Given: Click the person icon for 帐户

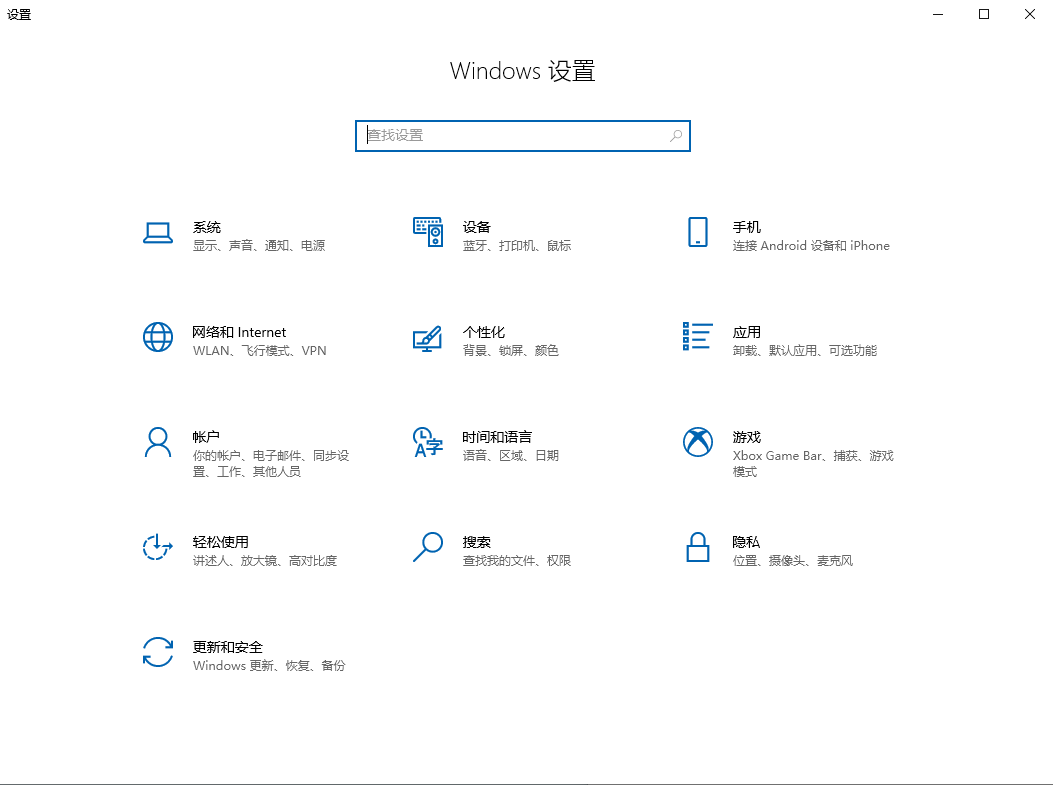Looking at the screenshot, I should click(158, 442).
